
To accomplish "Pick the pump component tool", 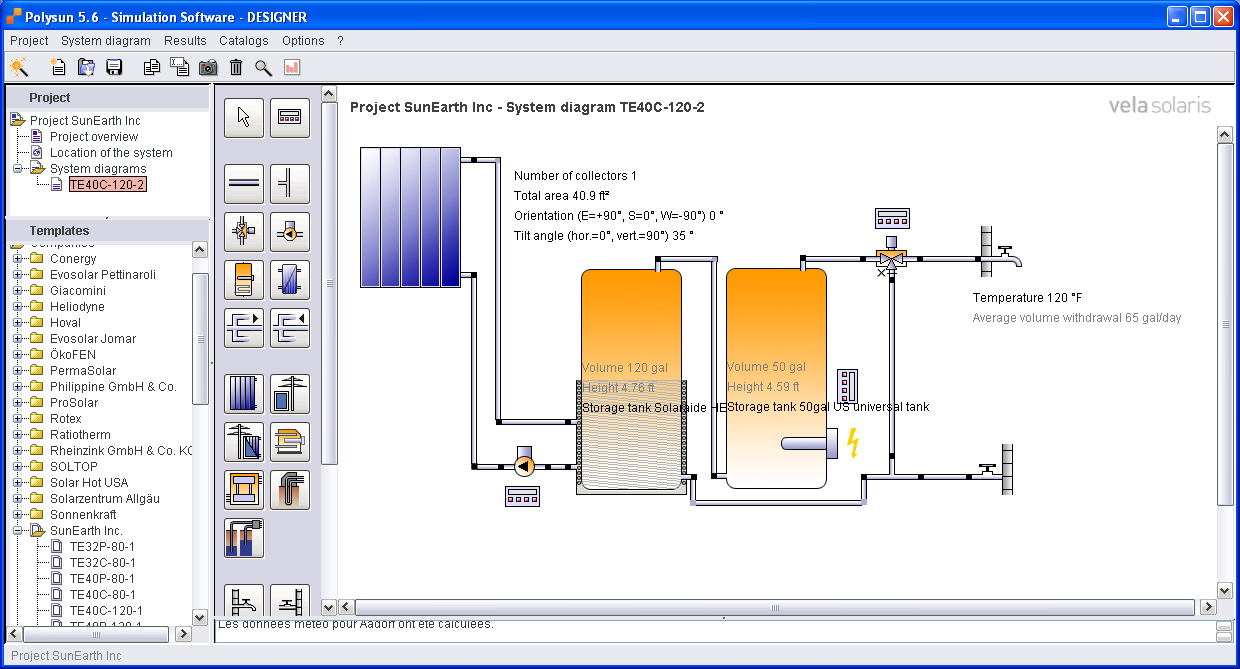I will tap(290, 232).
